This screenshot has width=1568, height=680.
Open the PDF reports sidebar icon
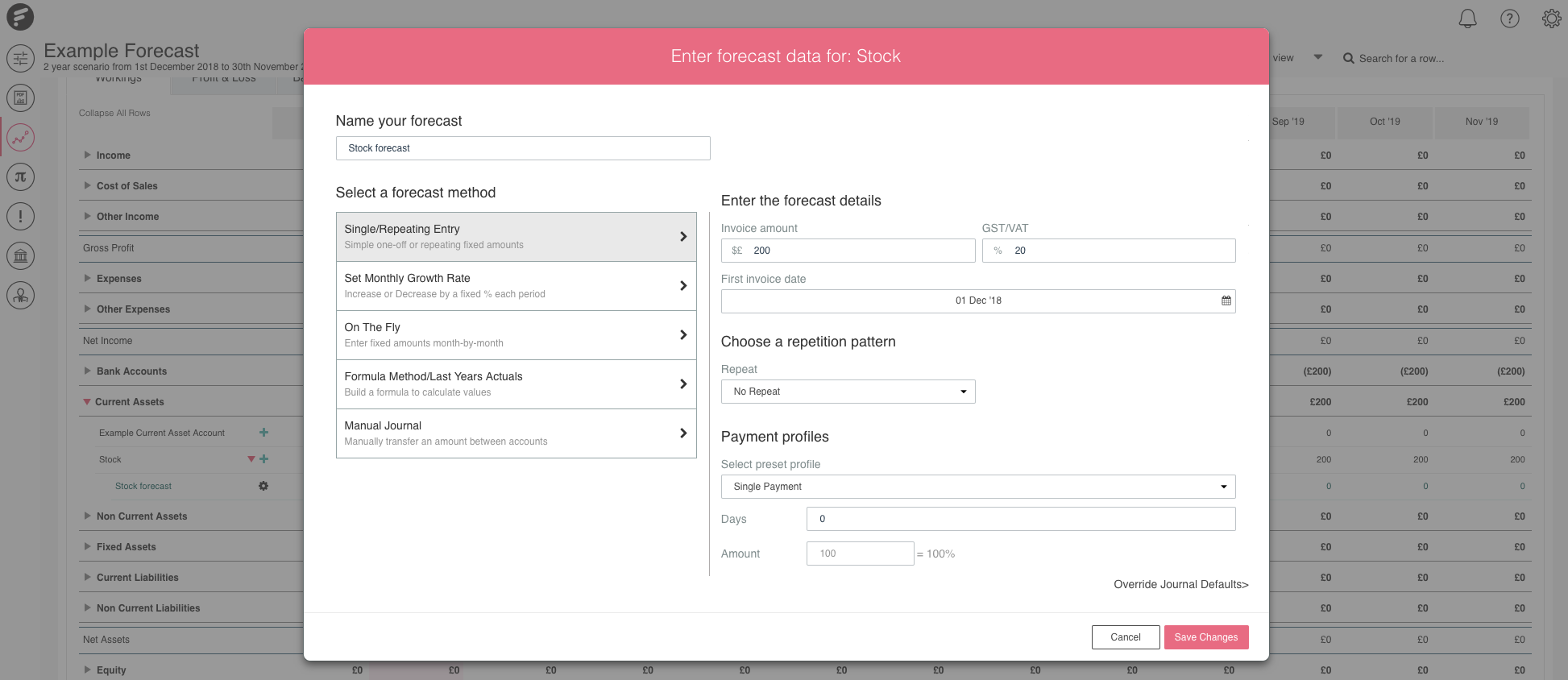click(20, 97)
